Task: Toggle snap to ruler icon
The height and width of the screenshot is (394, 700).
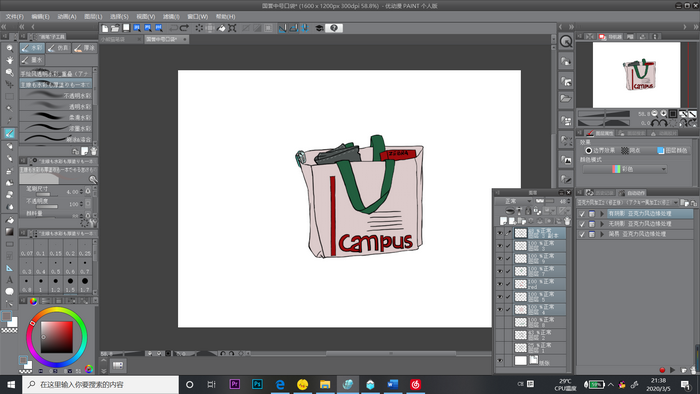Action: pos(282,28)
